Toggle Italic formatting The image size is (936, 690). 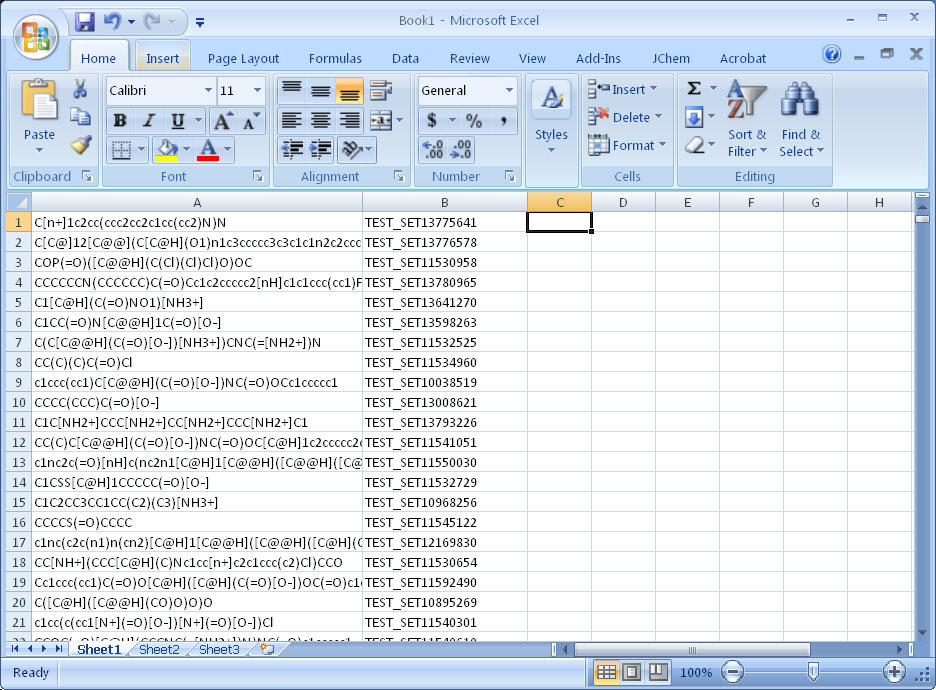(x=149, y=121)
